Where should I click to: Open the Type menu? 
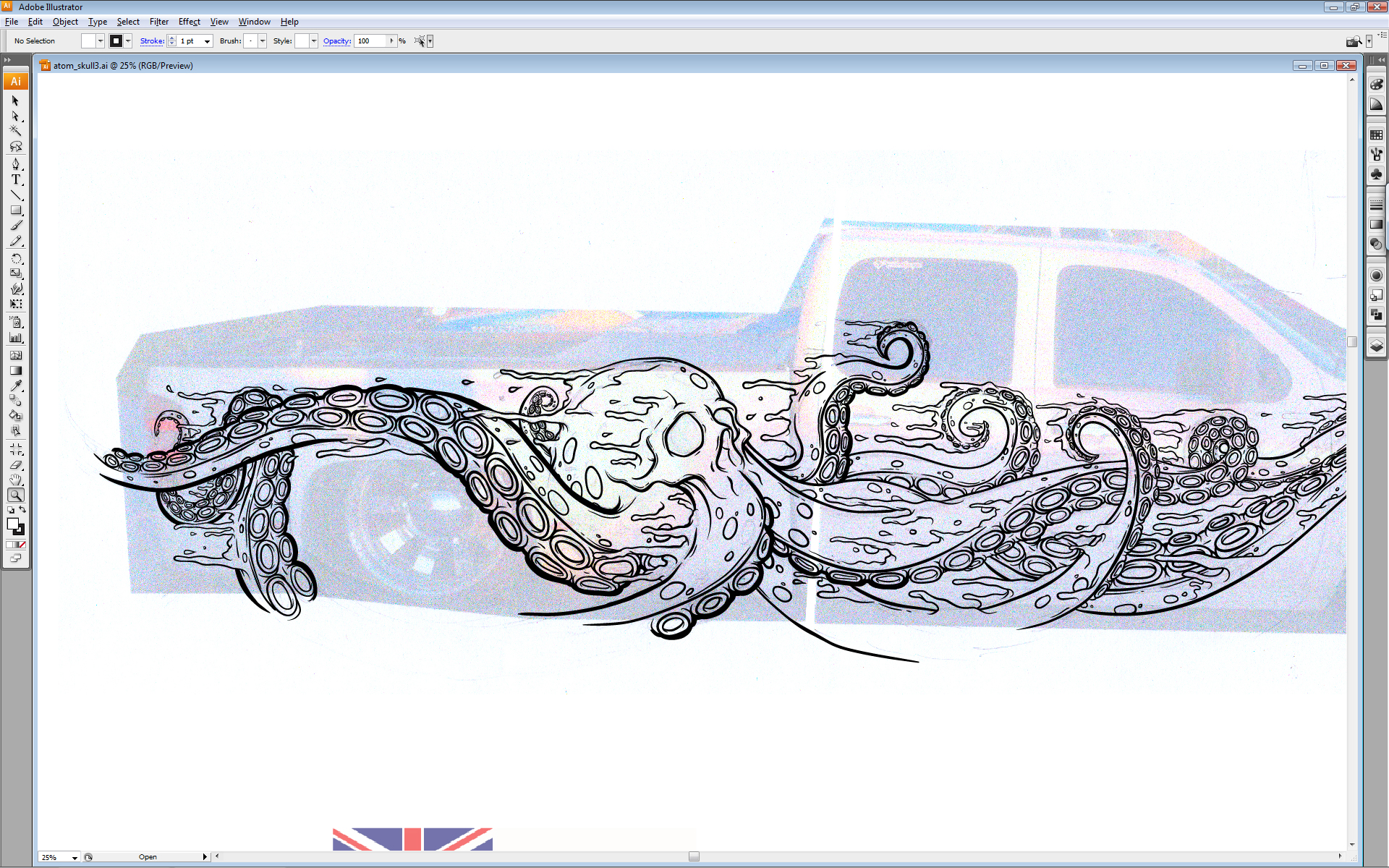click(x=98, y=22)
